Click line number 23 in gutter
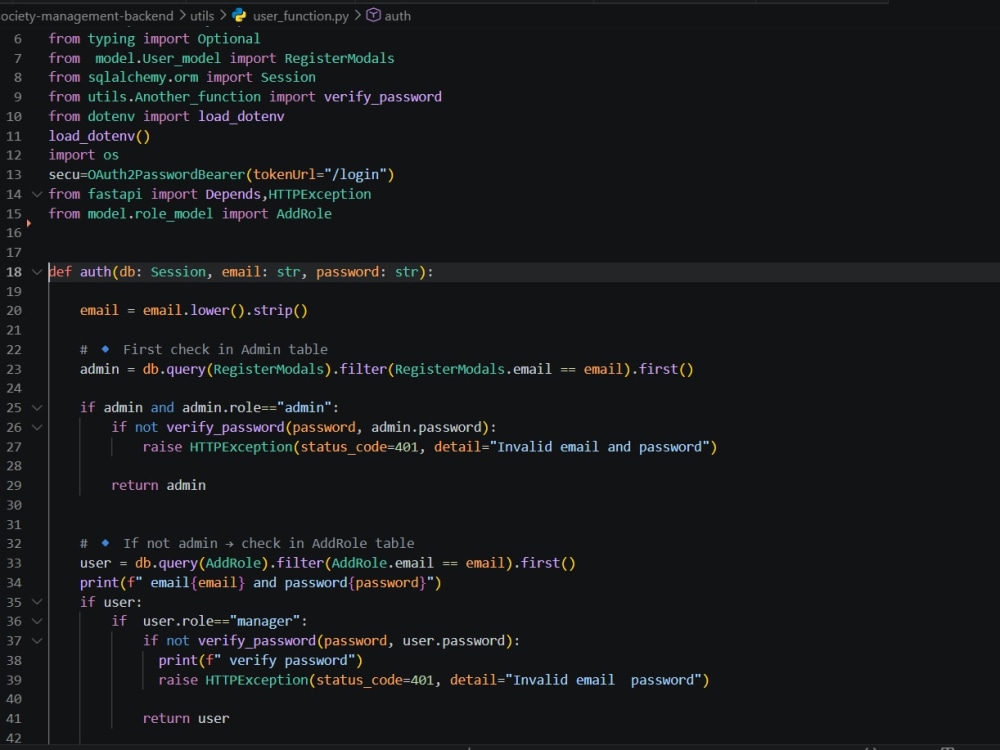 (x=14, y=369)
